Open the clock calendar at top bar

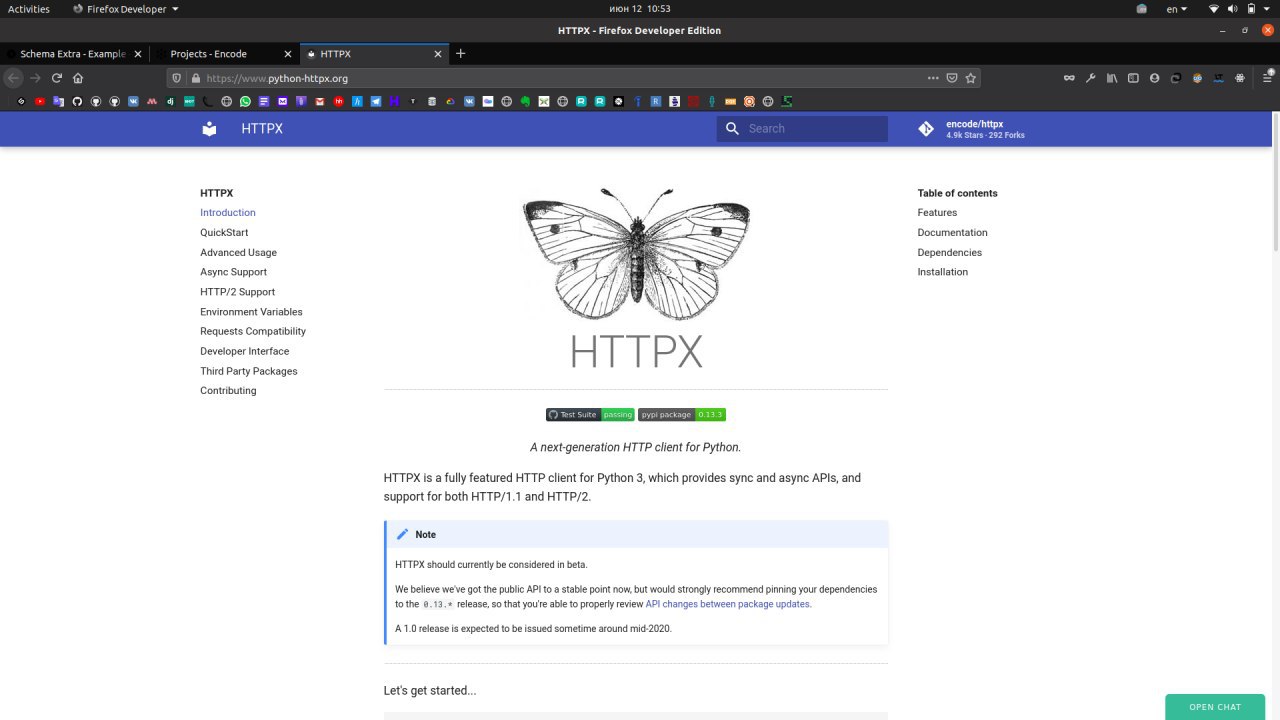tap(639, 9)
